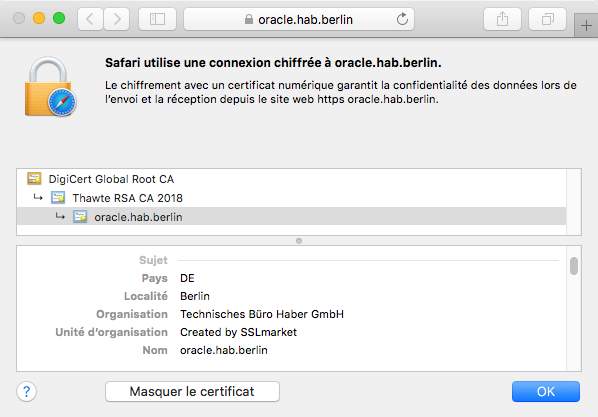Click the 'Masquer le certificat' button
The height and width of the screenshot is (417, 598).
[192, 391]
